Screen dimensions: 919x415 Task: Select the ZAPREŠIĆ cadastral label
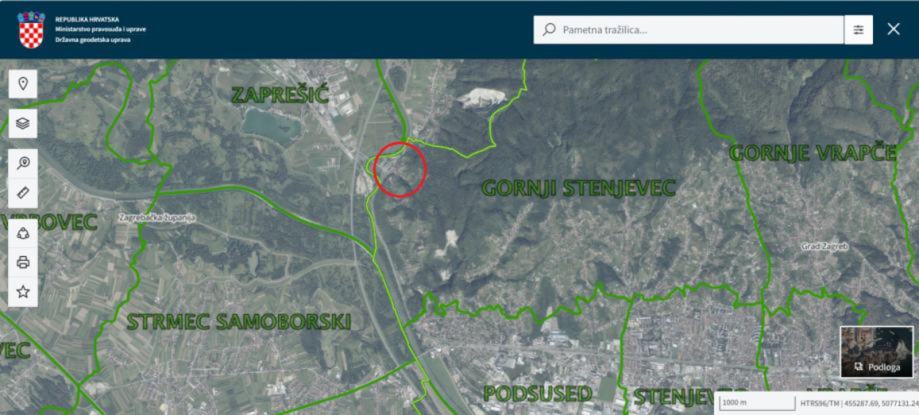tap(280, 95)
